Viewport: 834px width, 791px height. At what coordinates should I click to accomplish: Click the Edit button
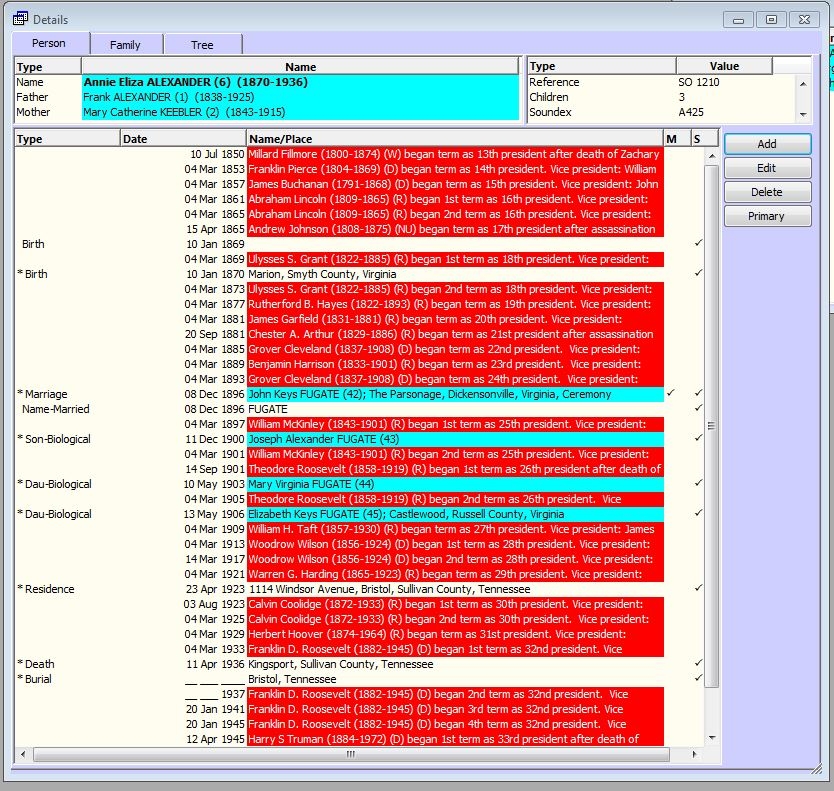coord(767,168)
